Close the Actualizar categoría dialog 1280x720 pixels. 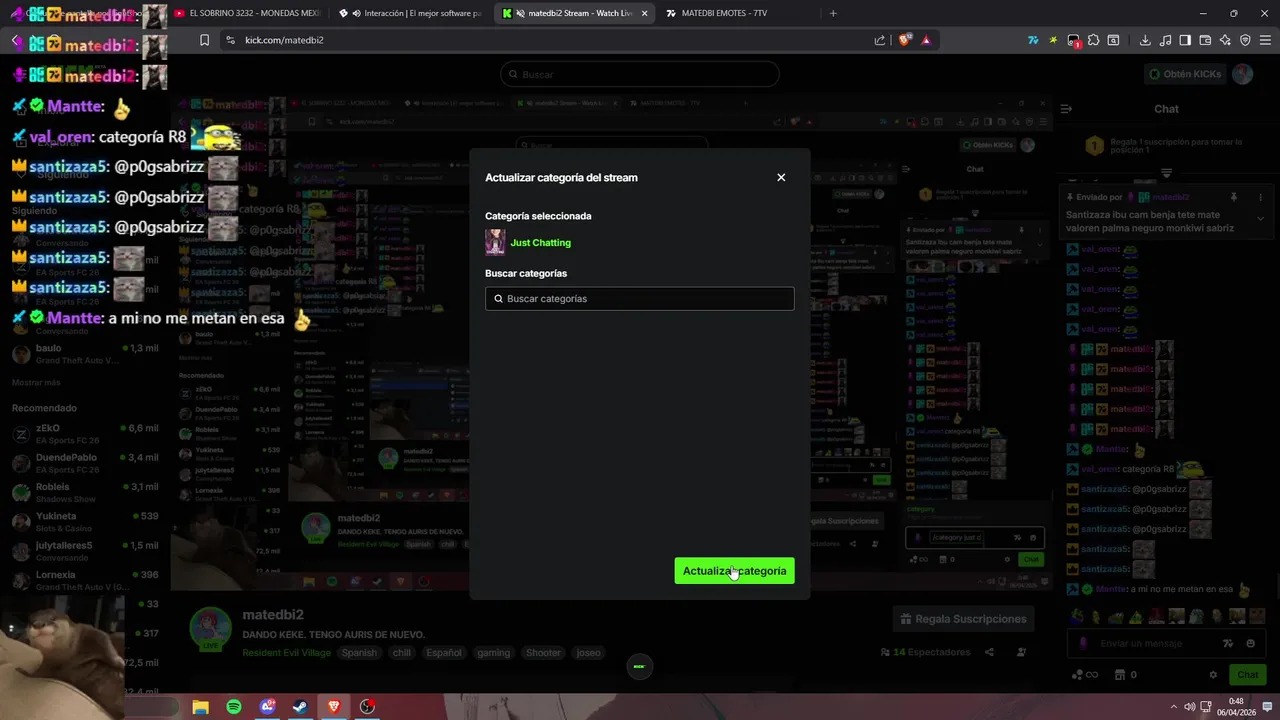[x=781, y=177]
